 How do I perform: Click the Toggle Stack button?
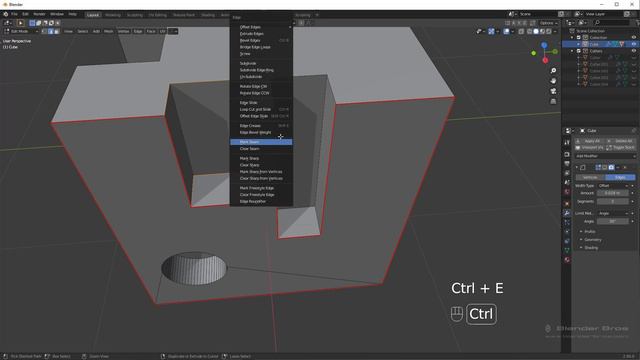620,147
